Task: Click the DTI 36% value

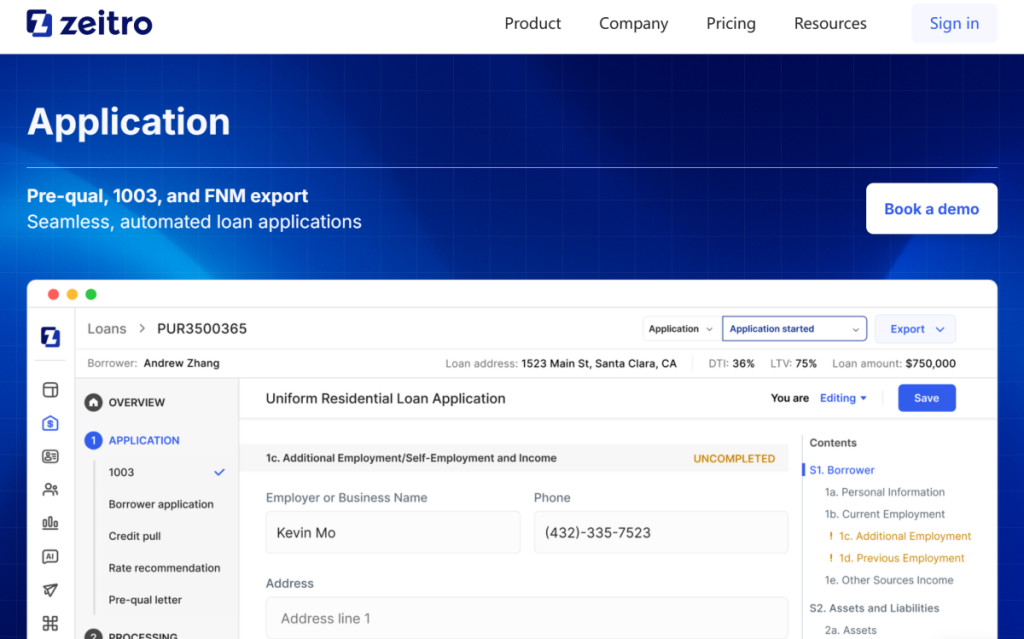Action: [x=743, y=363]
